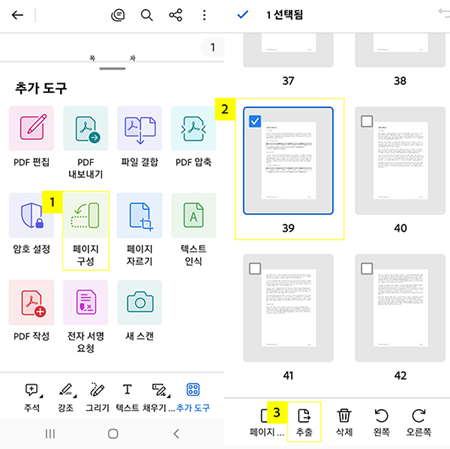Viewport: 450px width, 449px height.
Task: Tap the 페이지 ... insert page button
Action: point(267,423)
